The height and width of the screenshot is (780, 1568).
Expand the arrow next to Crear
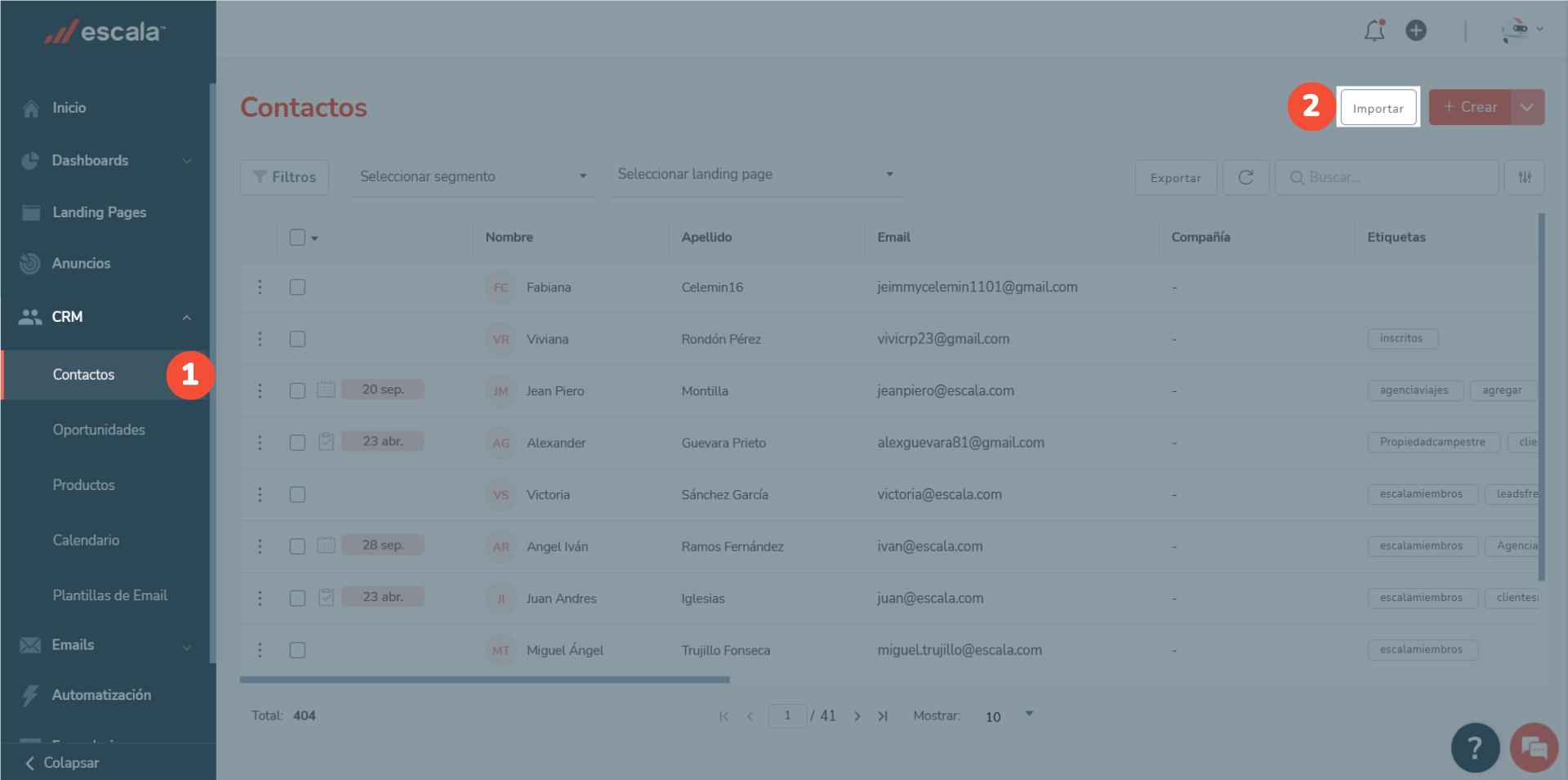coord(1526,108)
